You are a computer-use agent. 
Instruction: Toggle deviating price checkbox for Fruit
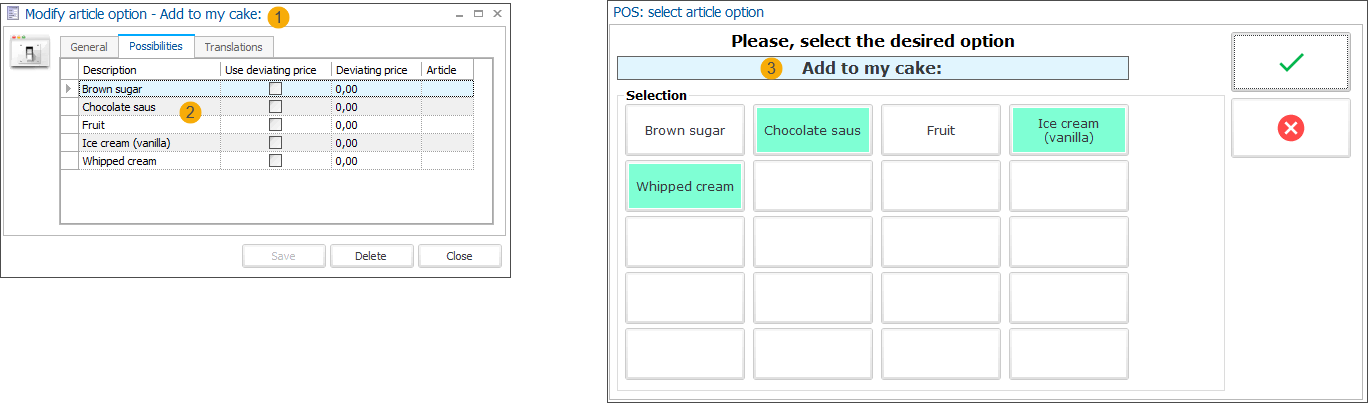point(276,125)
